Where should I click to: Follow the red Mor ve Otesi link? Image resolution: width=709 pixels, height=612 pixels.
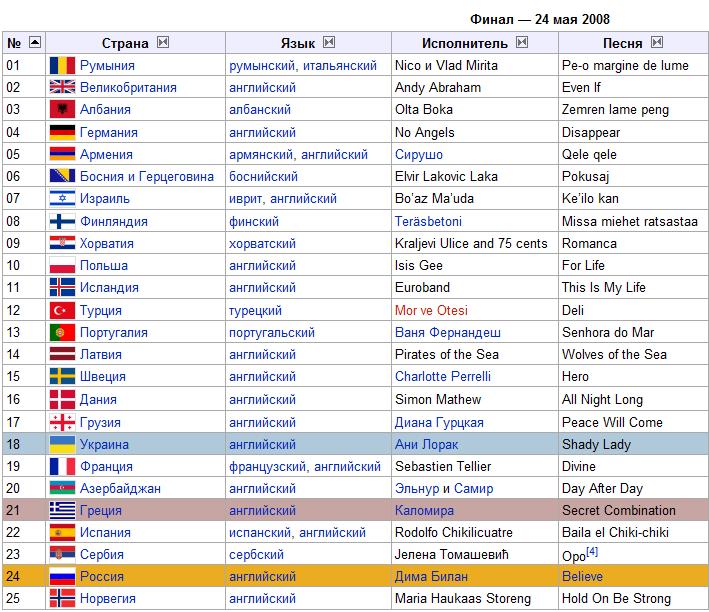click(x=431, y=310)
